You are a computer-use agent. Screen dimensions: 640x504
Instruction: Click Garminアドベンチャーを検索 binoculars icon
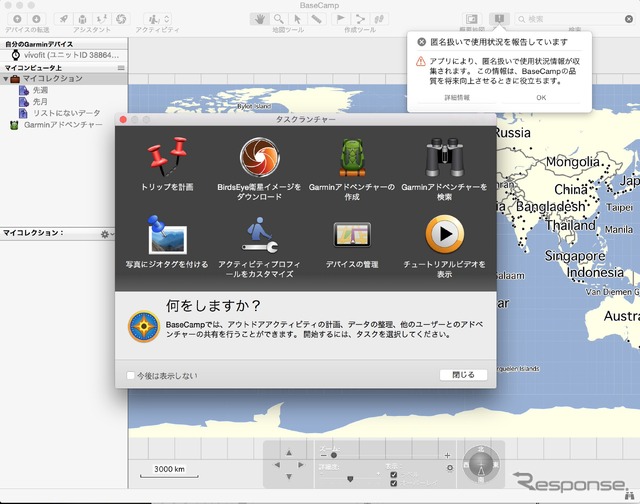pos(444,157)
